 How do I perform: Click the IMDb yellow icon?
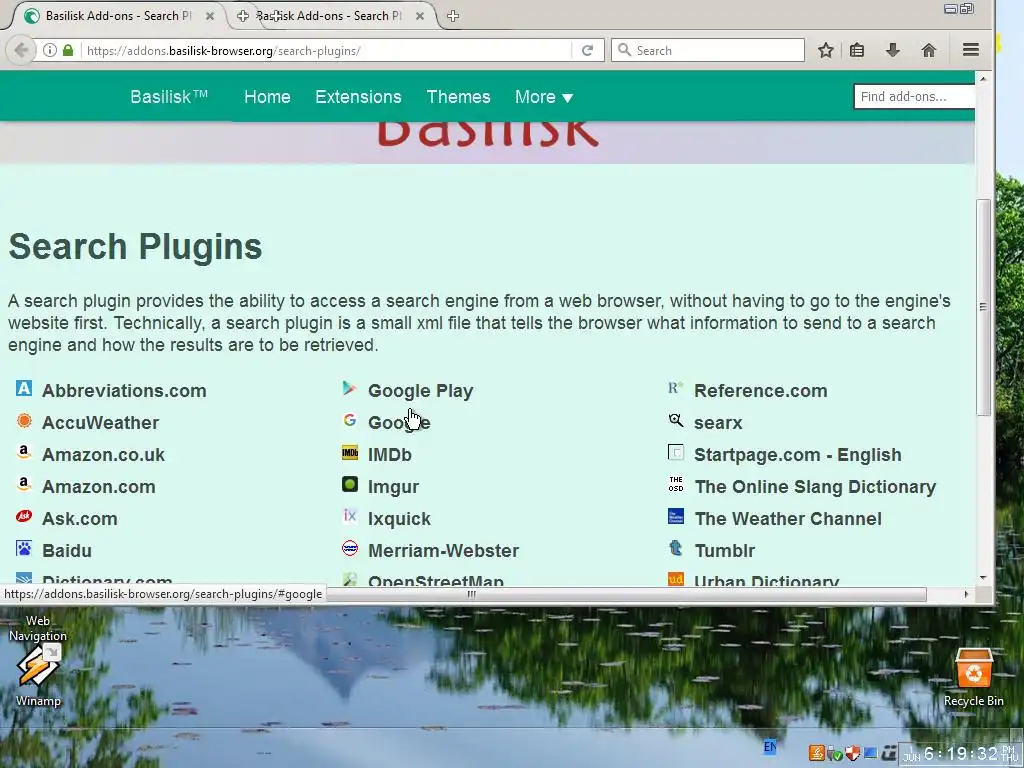(x=349, y=453)
